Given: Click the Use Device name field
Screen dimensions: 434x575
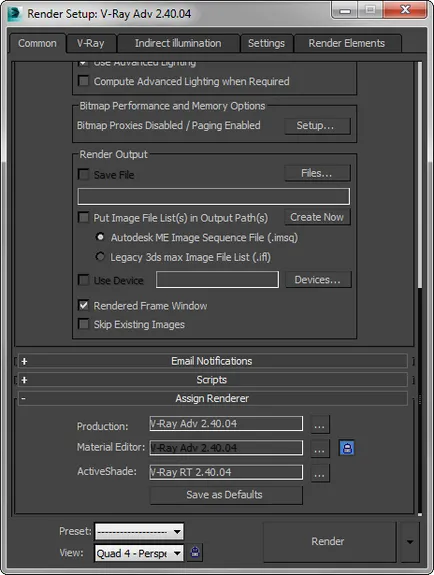Looking at the screenshot, I should (217, 280).
